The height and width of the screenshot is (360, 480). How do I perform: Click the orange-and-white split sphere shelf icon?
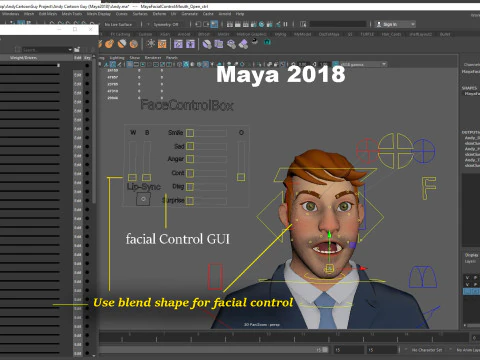pos(122,44)
